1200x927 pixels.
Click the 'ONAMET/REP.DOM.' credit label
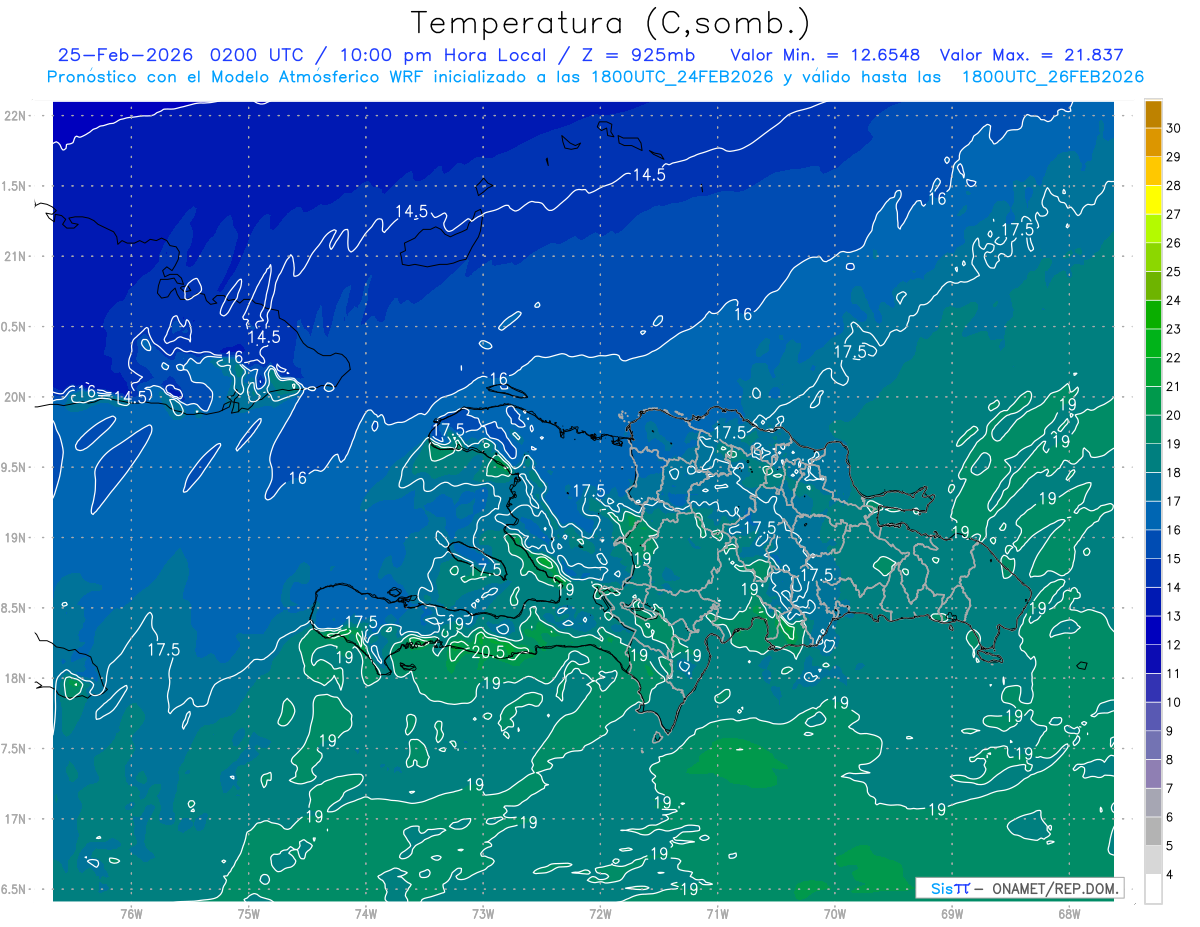click(1056, 888)
